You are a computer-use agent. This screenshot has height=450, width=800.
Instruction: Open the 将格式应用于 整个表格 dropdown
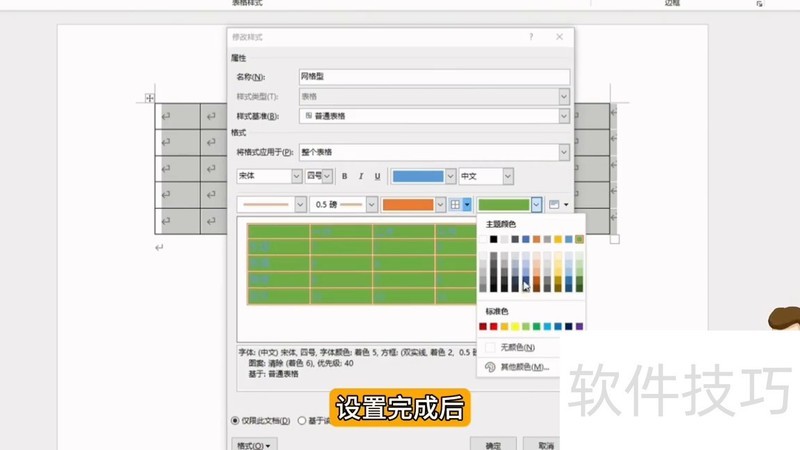[x=564, y=152]
